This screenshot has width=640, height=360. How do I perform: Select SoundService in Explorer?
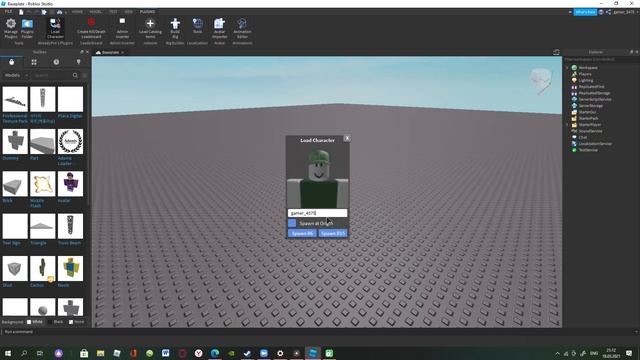click(x=590, y=131)
